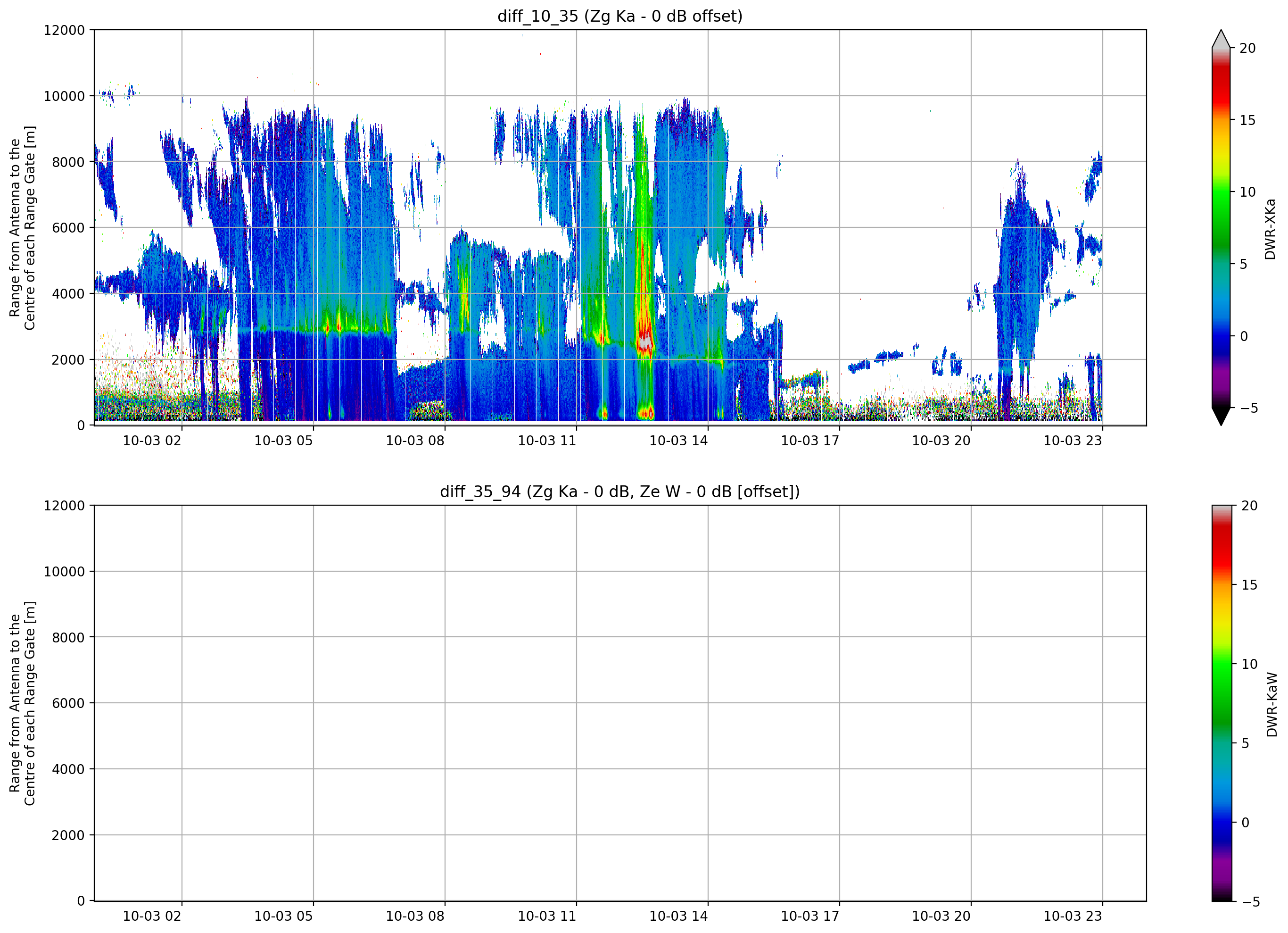
Task: Click the top arrow of the DWR-XKa colorbar
Action: click(x=1221, y=39)
